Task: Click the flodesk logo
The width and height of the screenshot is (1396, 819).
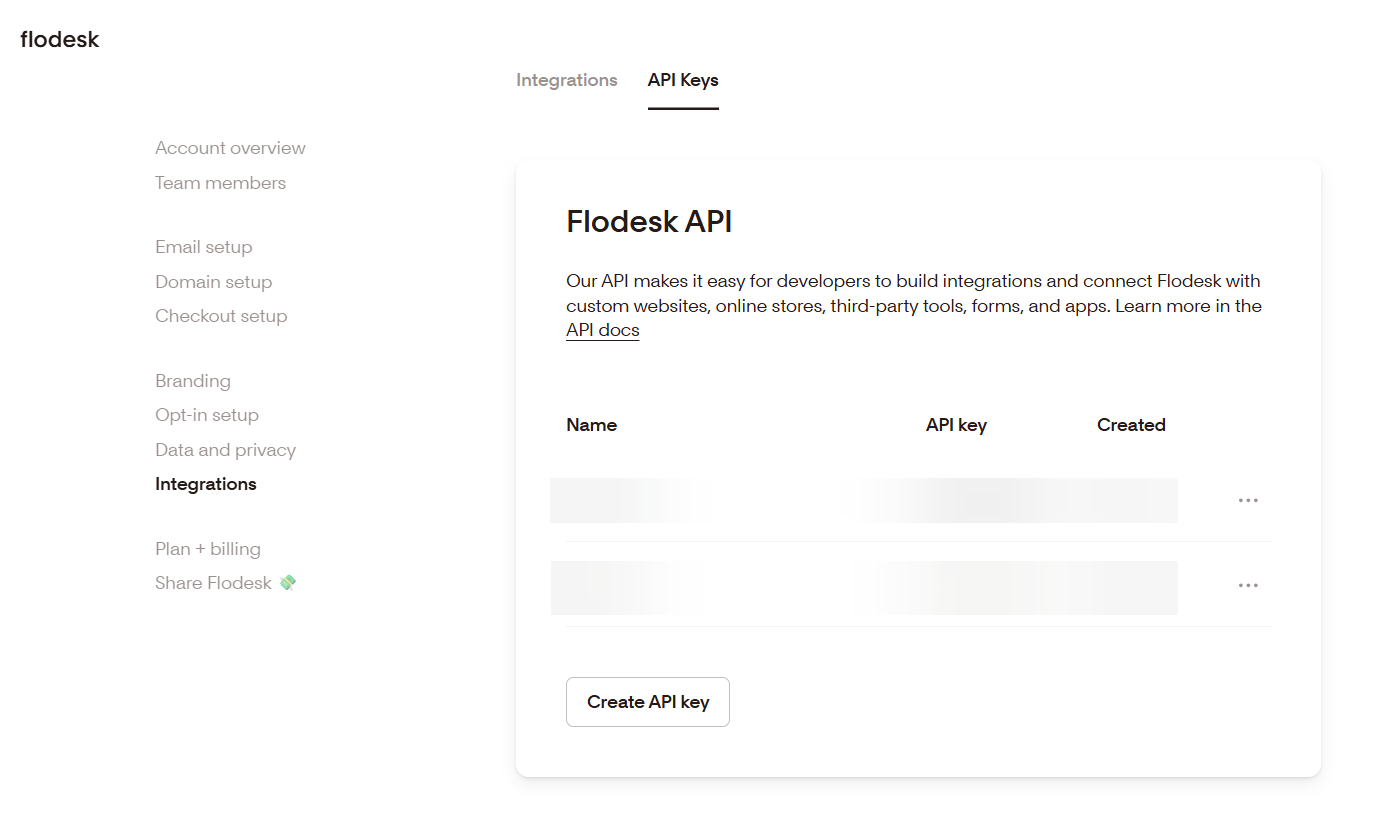Action: 60,40
